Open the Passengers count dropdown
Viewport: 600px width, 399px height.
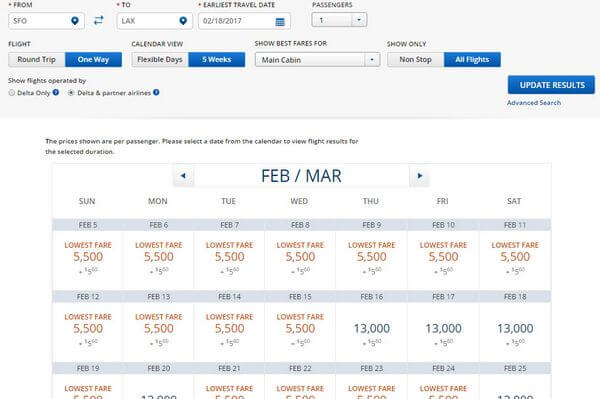339,20
